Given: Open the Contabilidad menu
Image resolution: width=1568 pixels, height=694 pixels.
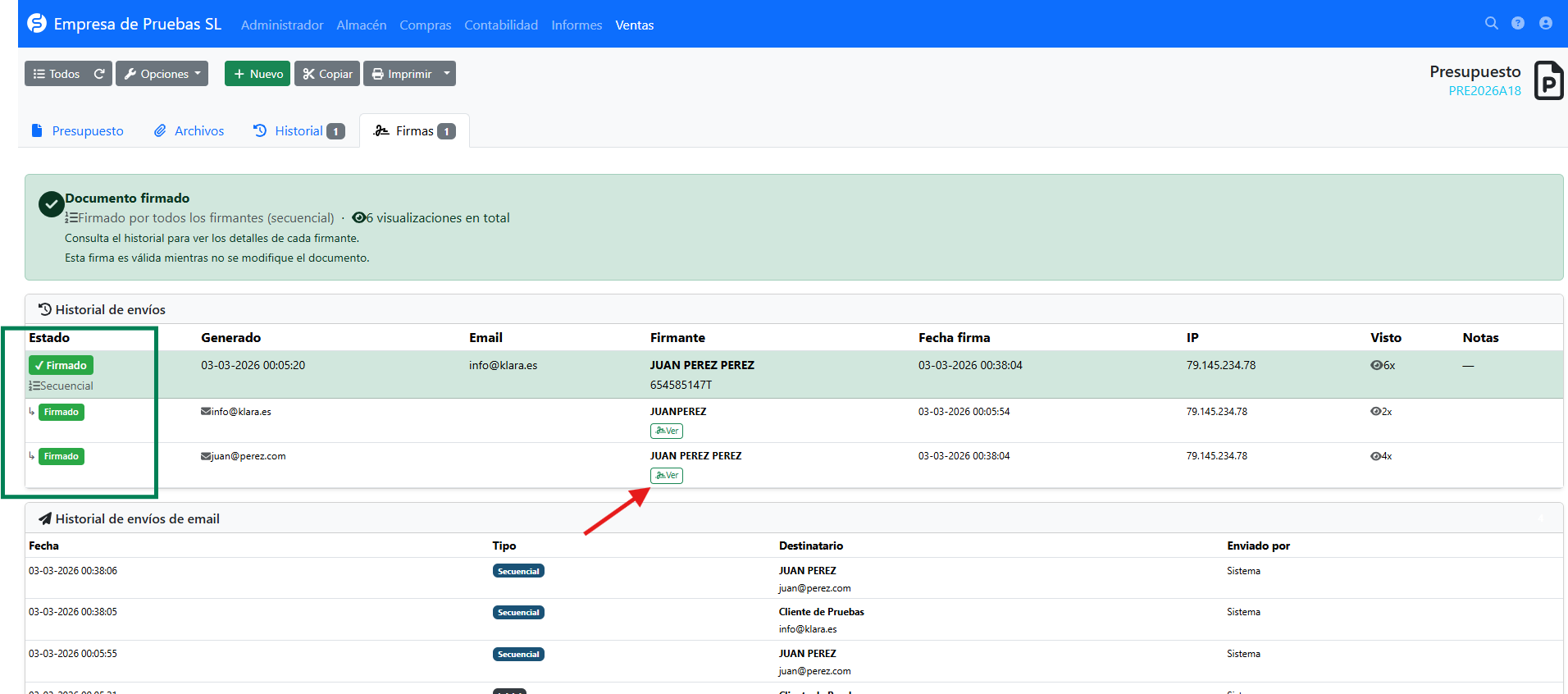Looking at the screenshot, I should [x=501, y=25].
